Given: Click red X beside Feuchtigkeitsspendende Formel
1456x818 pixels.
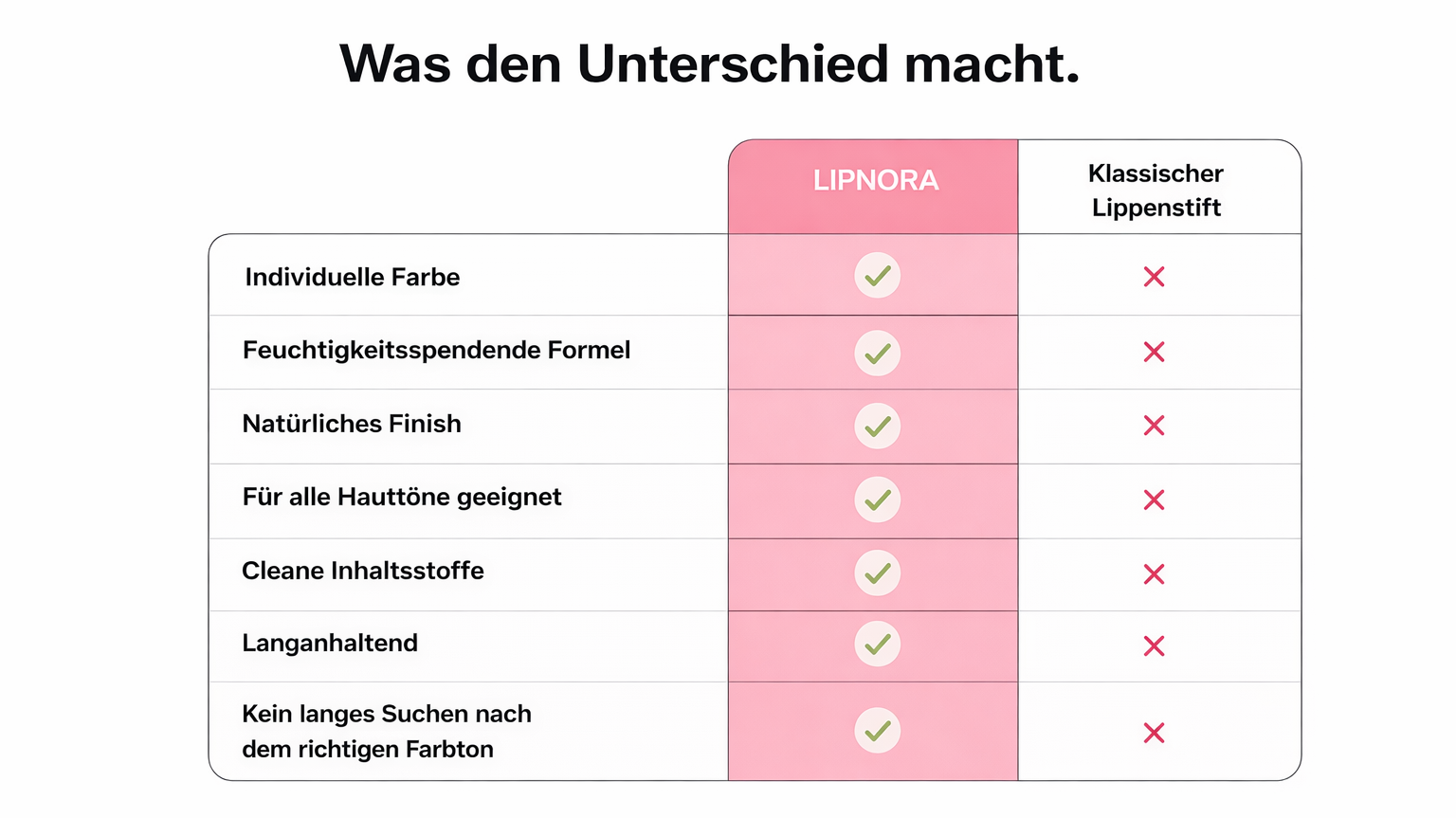Looking at the screenshot, I should [1154, 352].
